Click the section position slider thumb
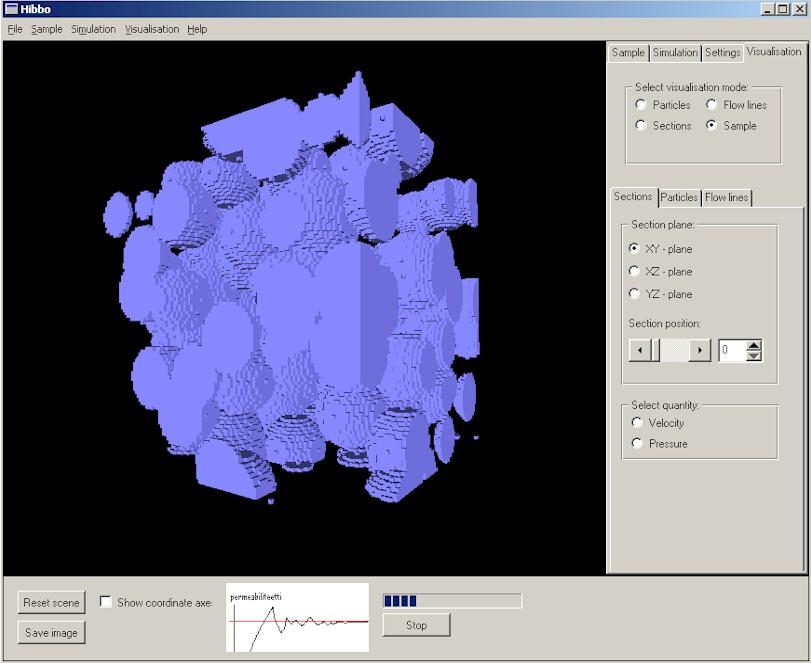811x663 pixels. [x=655, y=350]
